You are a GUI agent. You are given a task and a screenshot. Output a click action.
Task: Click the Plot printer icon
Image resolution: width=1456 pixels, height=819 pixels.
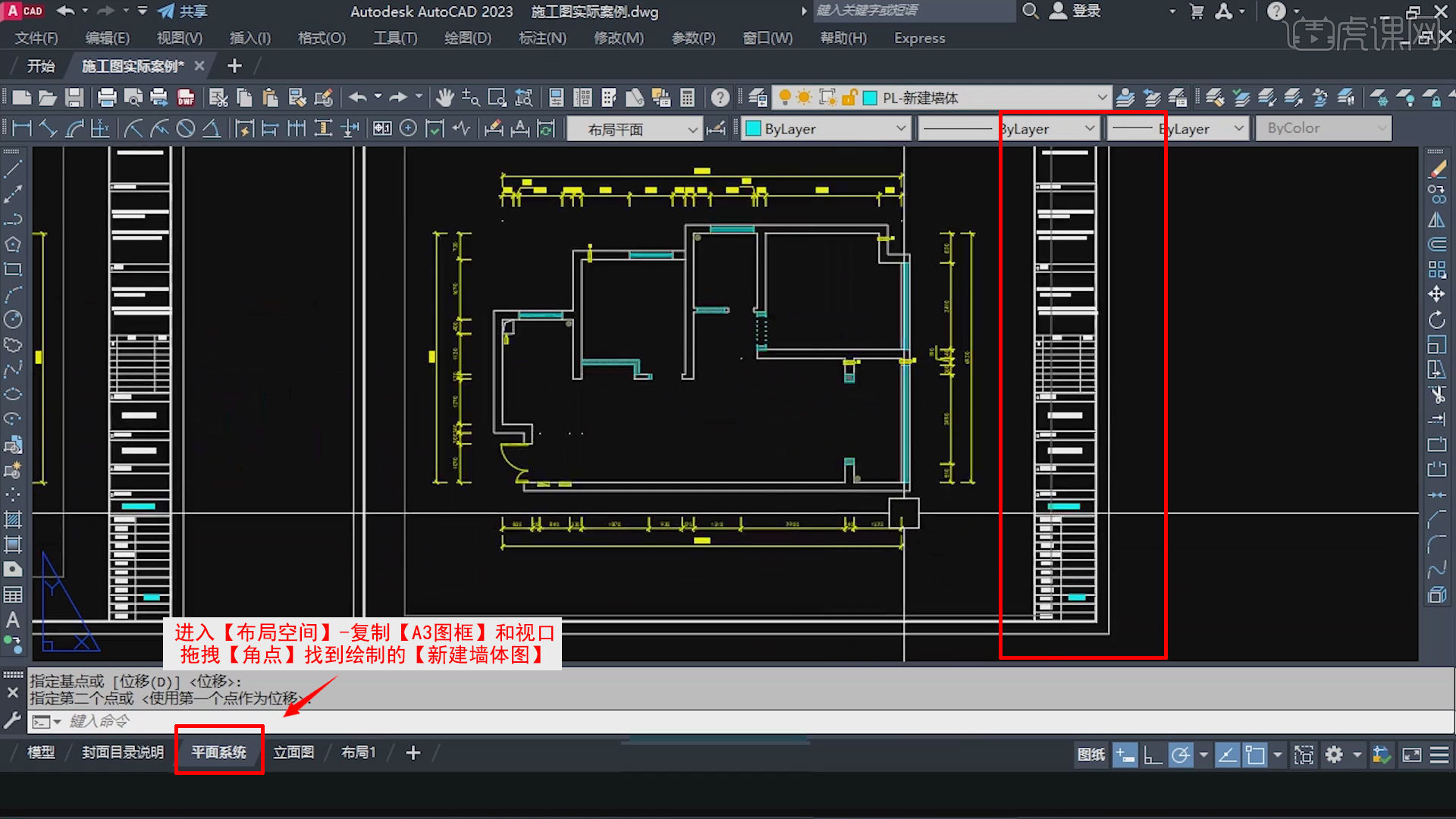tap(107, 98)
